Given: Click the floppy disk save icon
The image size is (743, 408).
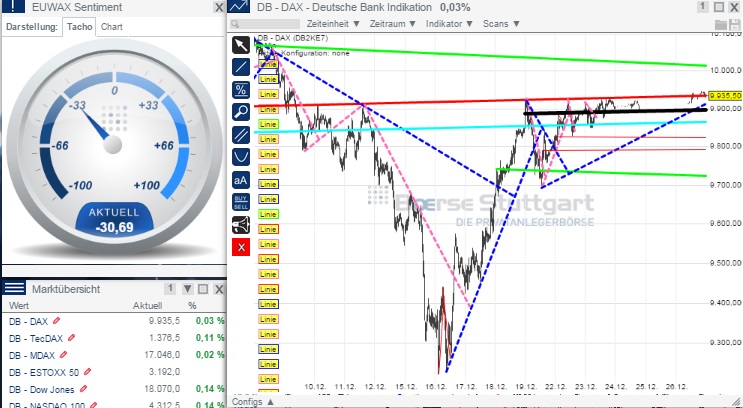Looking at the screenshot, I should [734, 25].
